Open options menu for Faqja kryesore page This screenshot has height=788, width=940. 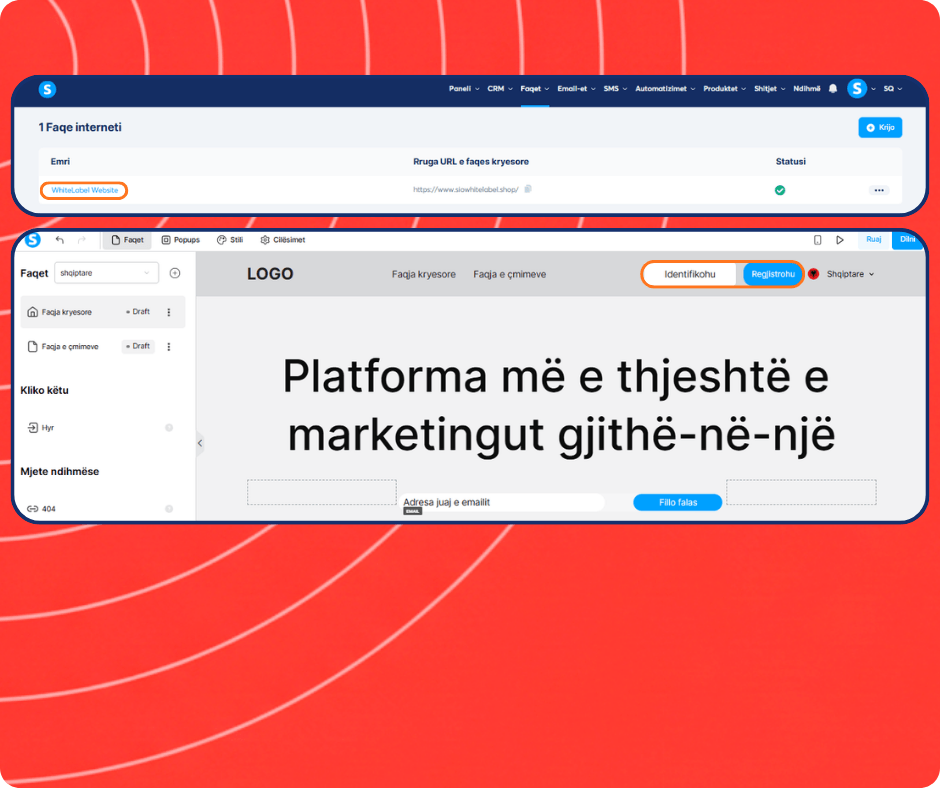pyautogui.click(x=169, y=312)
